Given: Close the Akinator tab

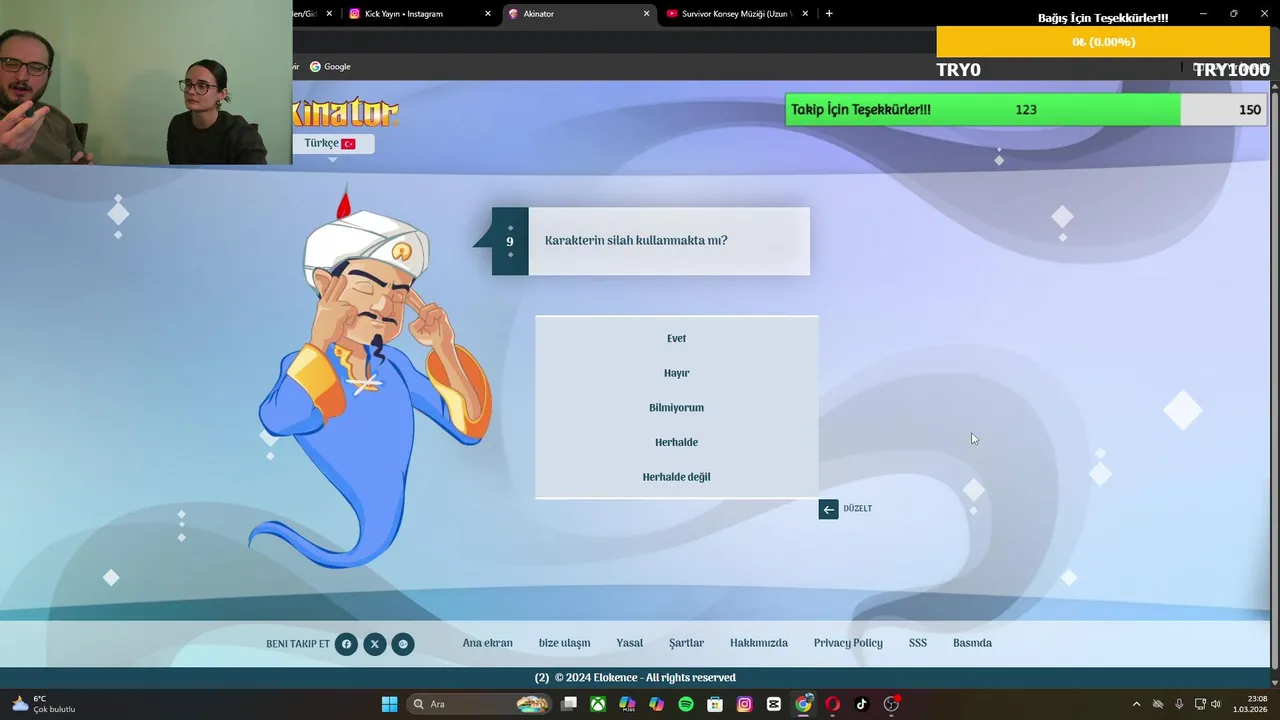Looking at the screenshot, I should pyautogui.click(x=646, y=14).
